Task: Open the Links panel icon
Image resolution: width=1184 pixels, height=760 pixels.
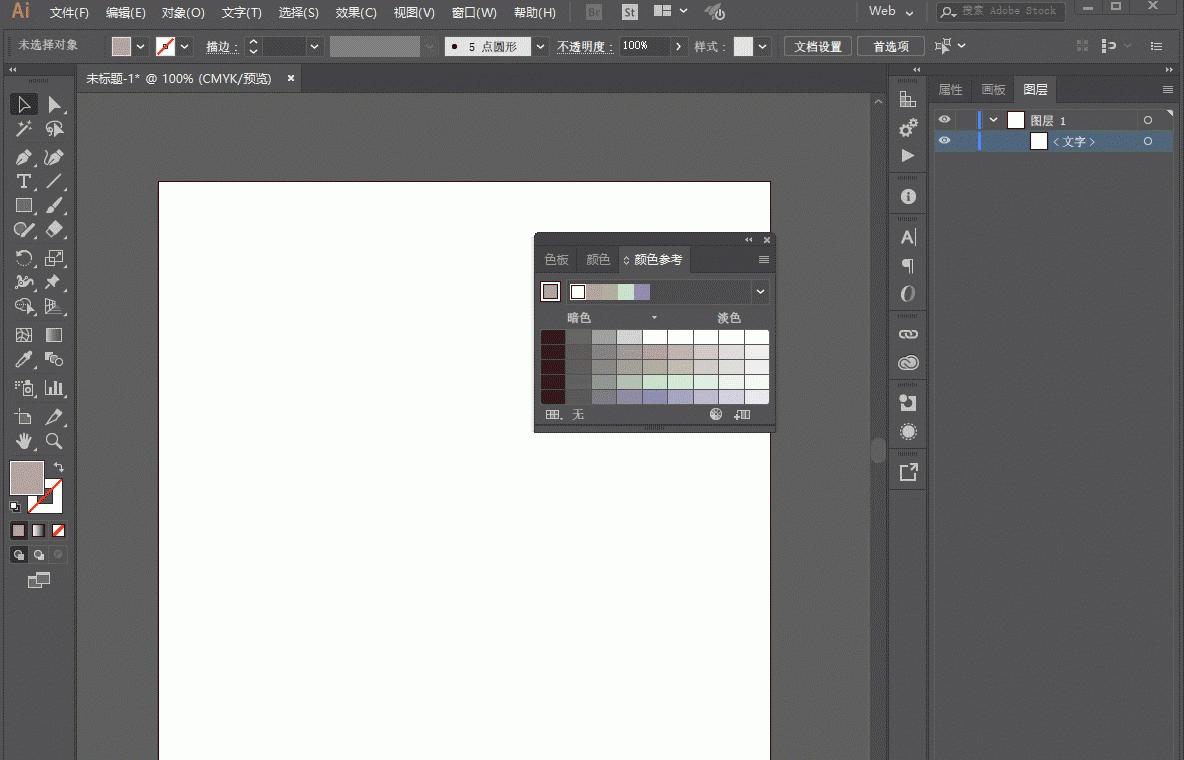Action: click(x=908, y=334)
